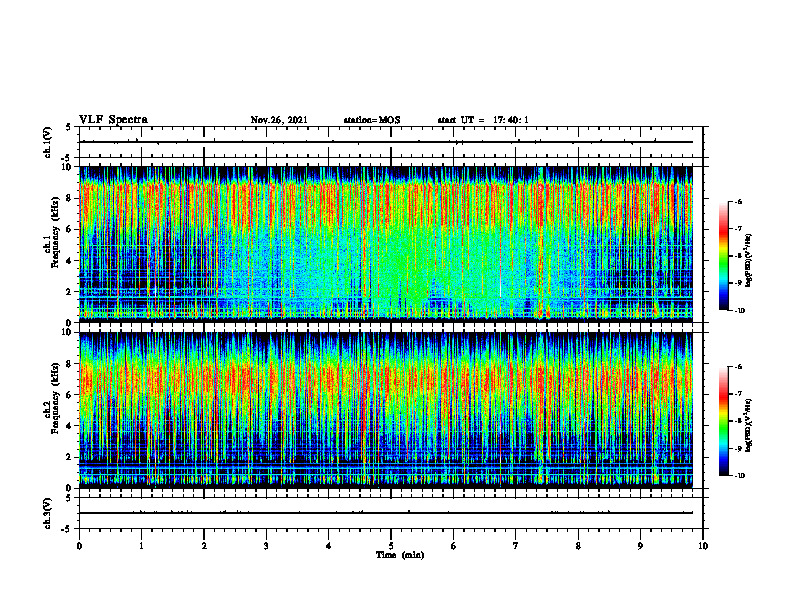Click the time axis tick label "7"
Viewport: 792px width, 612px height.
(516, 546)
